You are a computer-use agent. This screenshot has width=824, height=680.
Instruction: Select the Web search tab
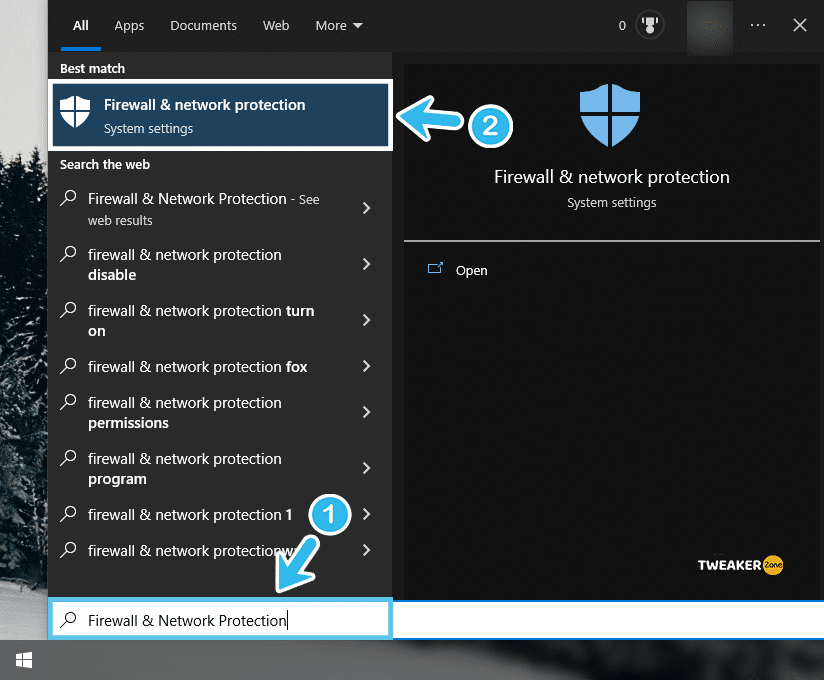[276, 26]
